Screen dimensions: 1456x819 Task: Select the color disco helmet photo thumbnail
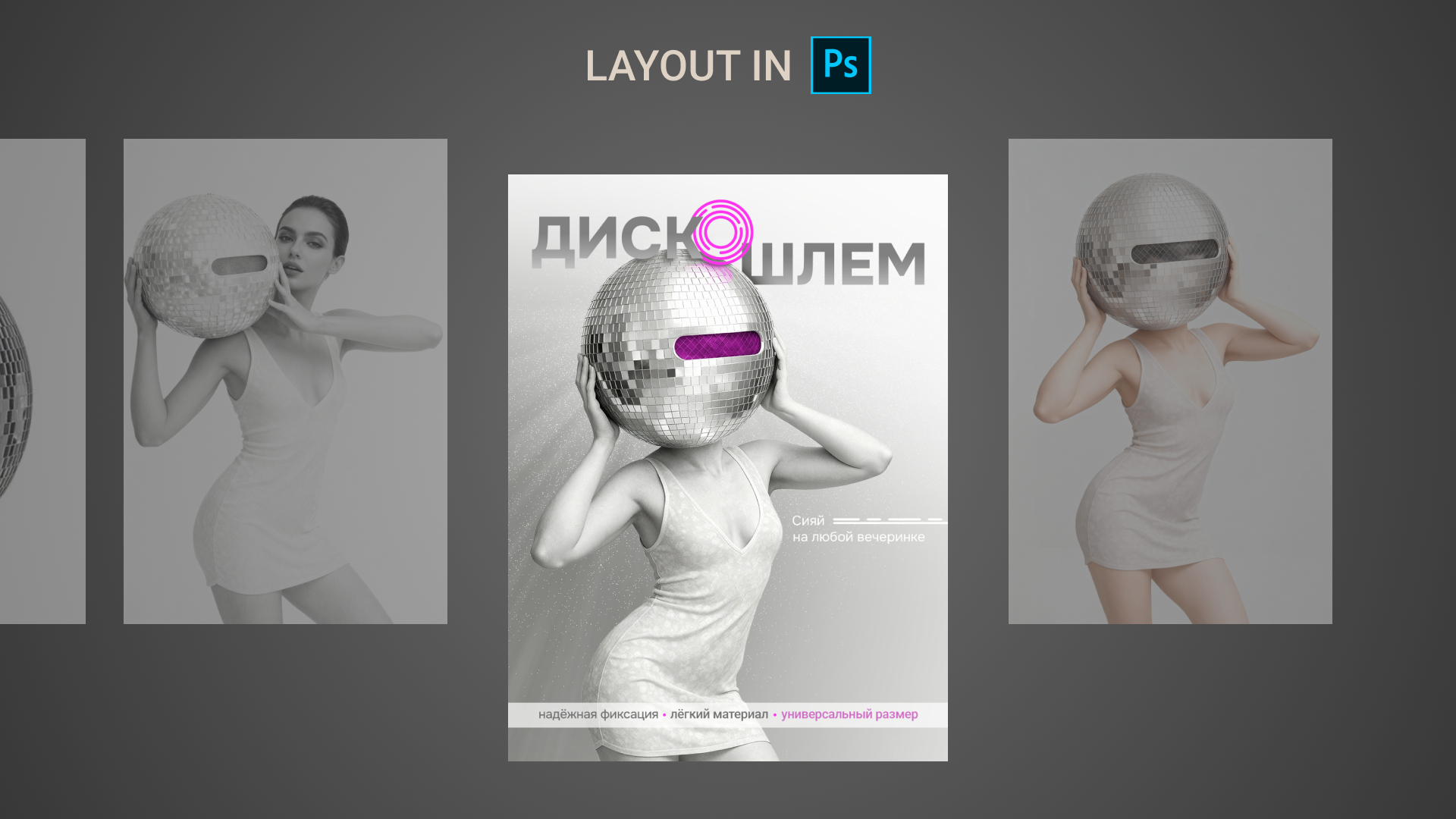(x=1170, y=381)
